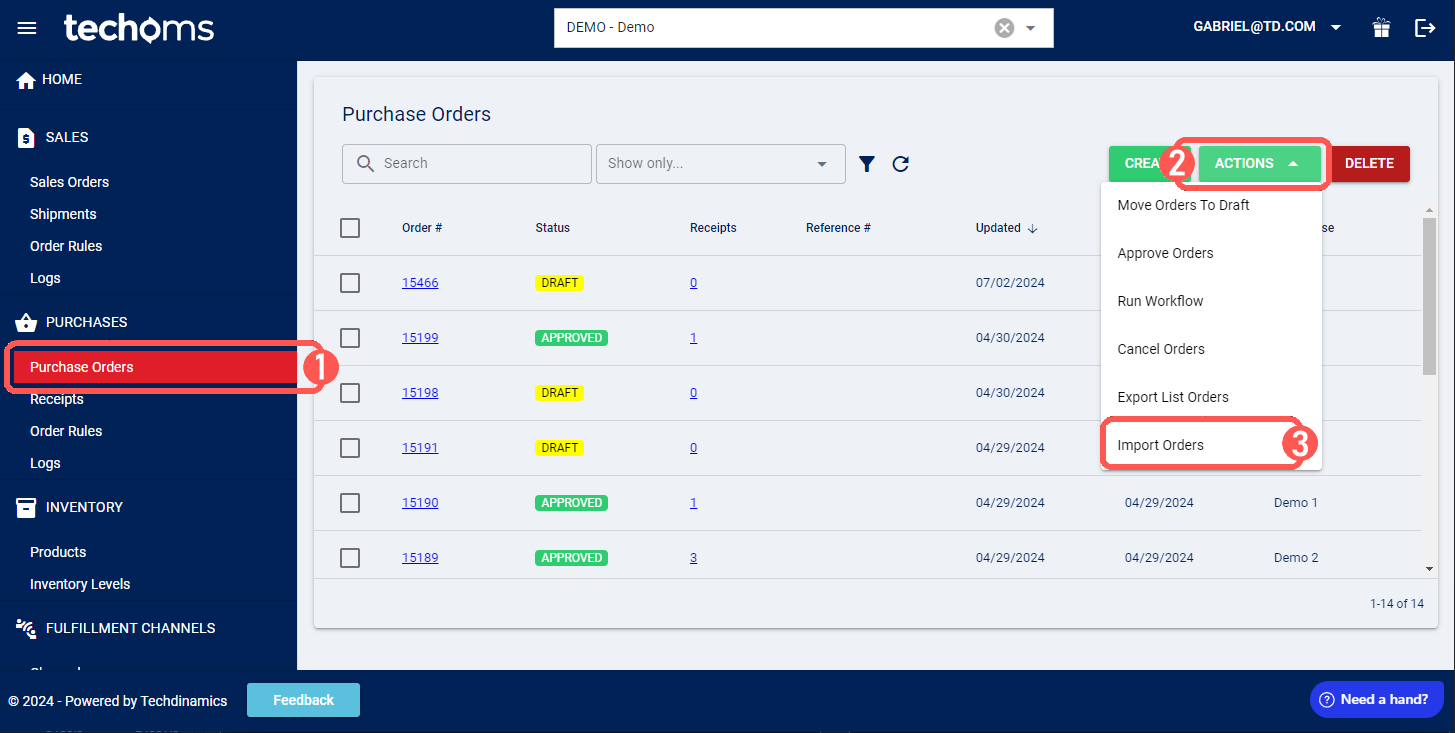Click the Techoms logo
1455x733 pixels.
[139, 28]
